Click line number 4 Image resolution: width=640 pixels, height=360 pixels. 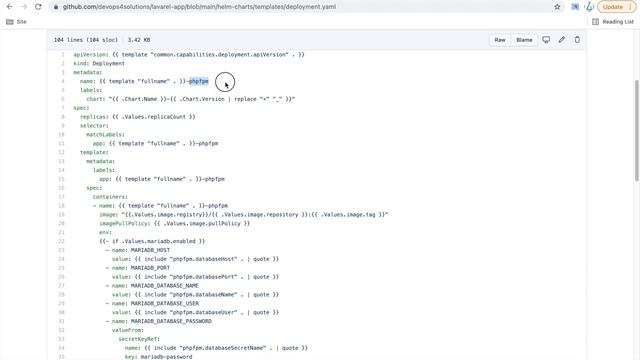pyautogui.click(x=62, y=81)
